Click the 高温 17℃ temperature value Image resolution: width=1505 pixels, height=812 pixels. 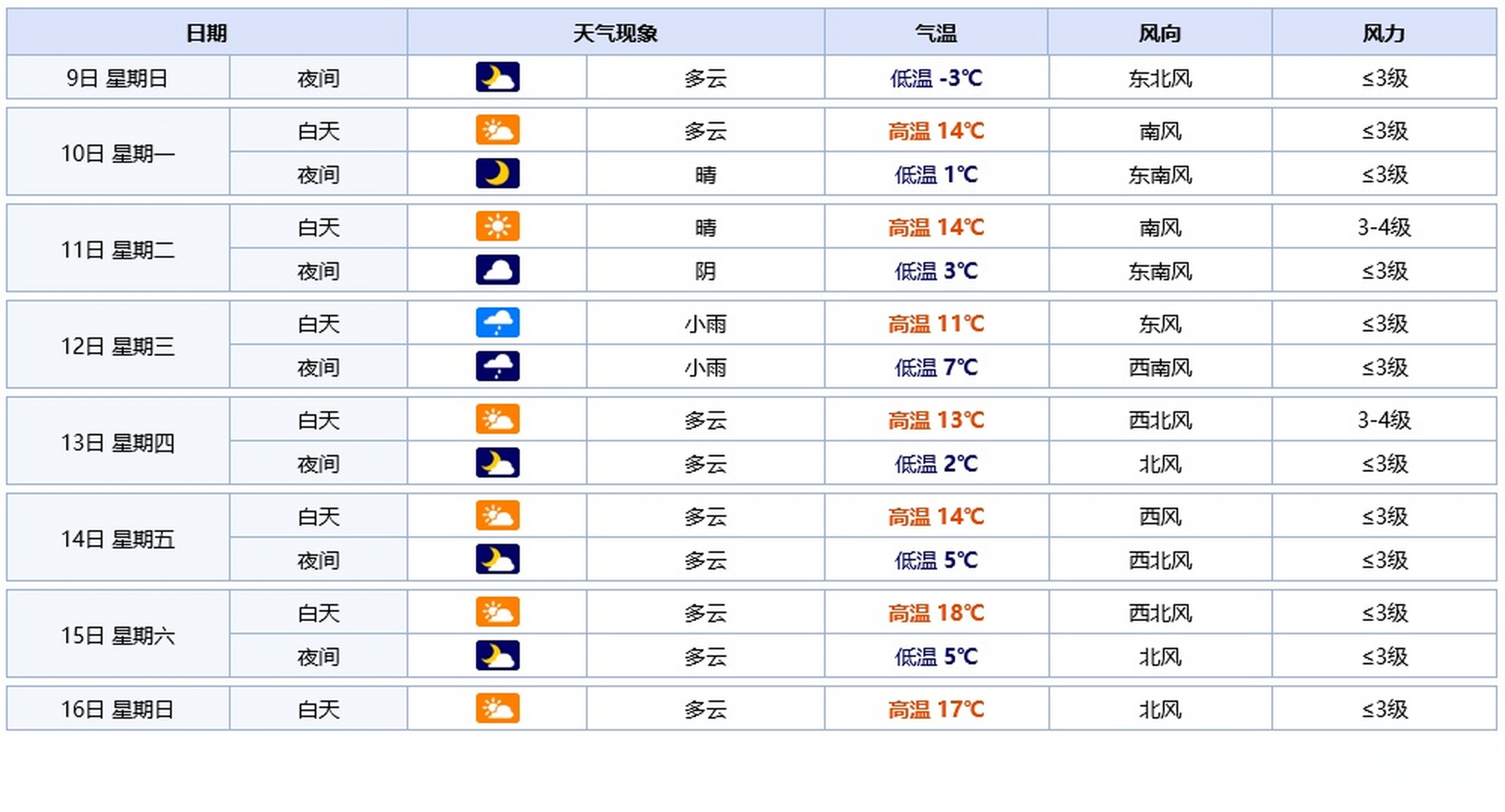coord(936,710)
